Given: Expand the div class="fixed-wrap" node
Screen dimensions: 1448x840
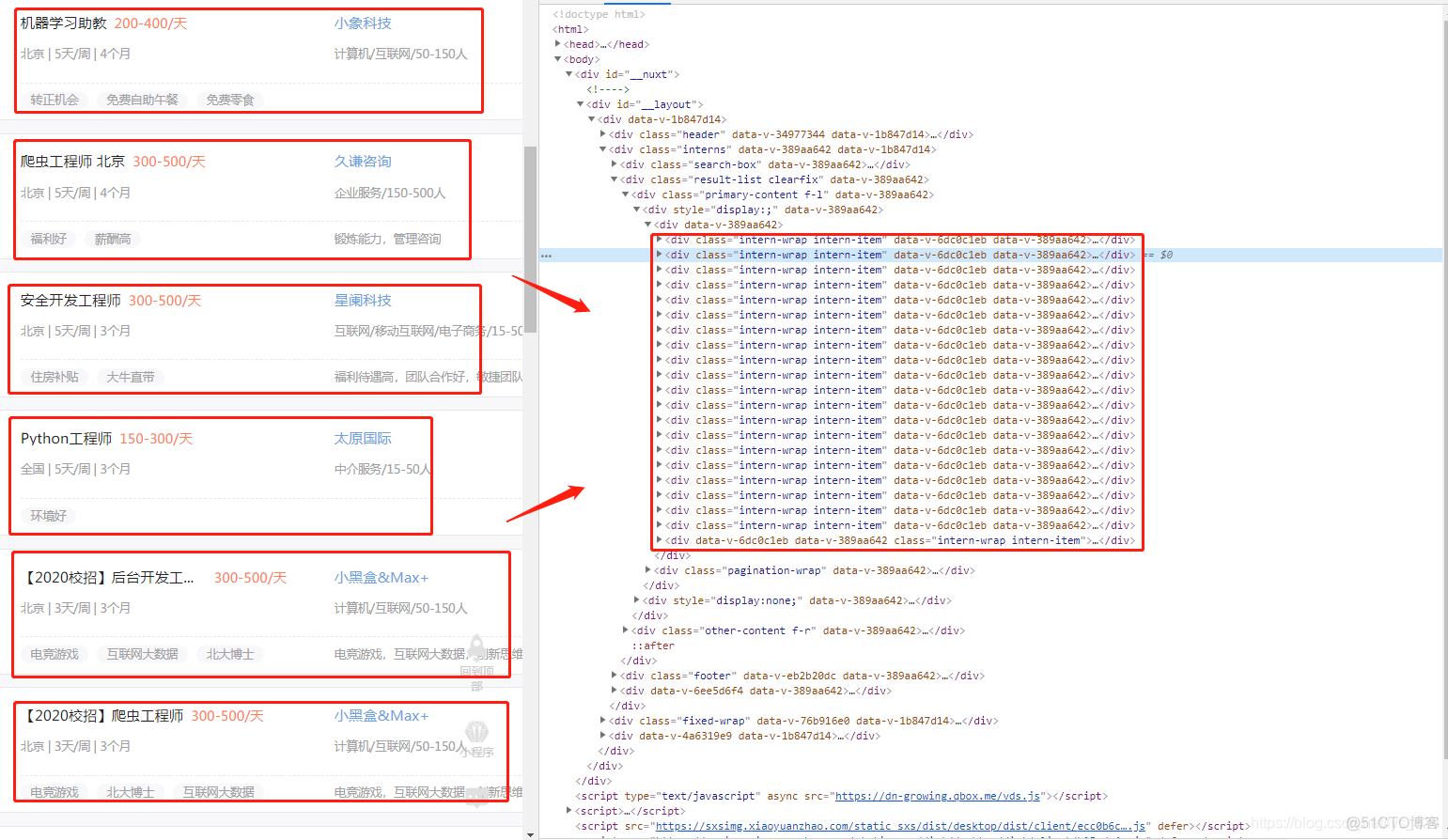Looking at the screenshot, I should click(602, 721).
